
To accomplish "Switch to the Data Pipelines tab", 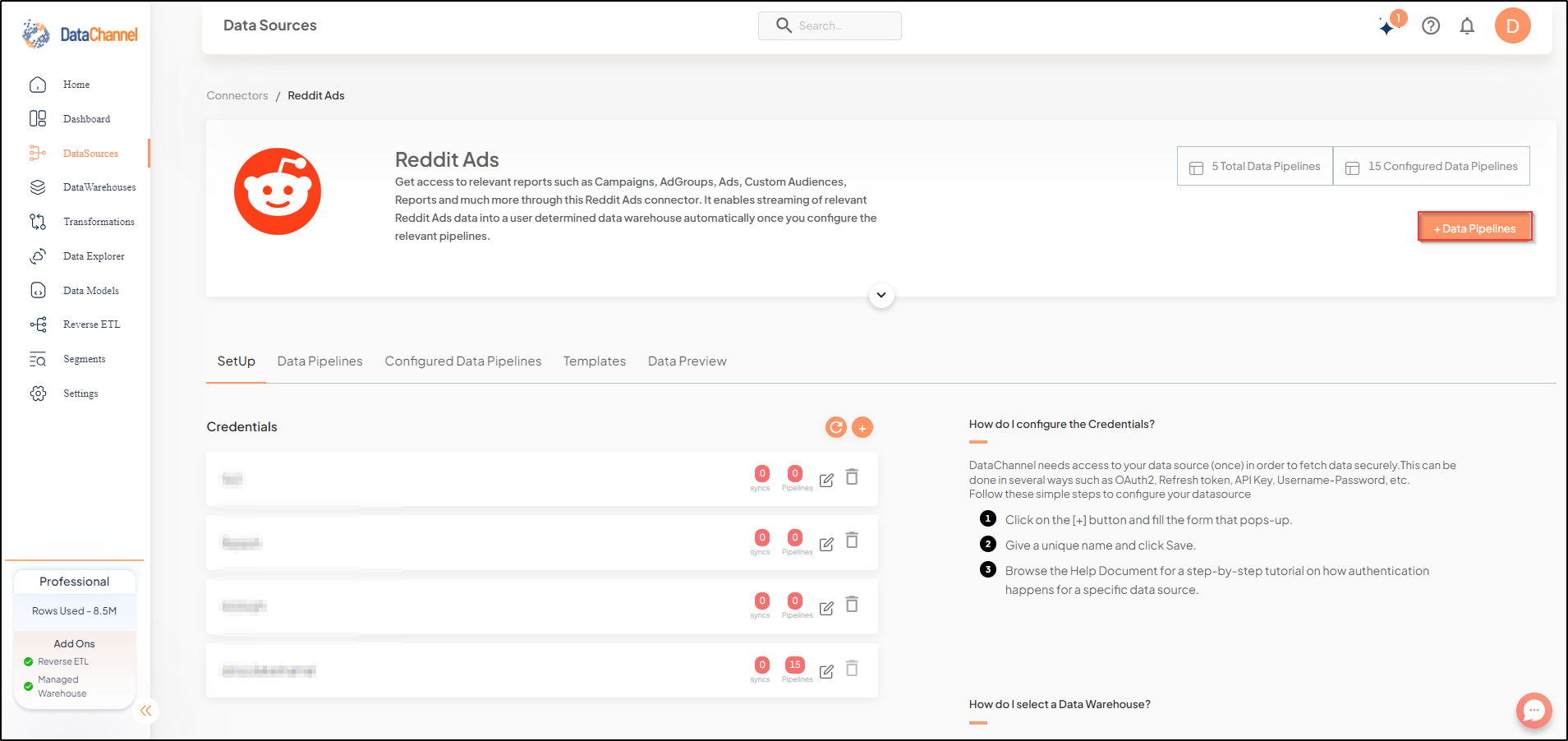I will pyautogui.click(x=320, y=361).
